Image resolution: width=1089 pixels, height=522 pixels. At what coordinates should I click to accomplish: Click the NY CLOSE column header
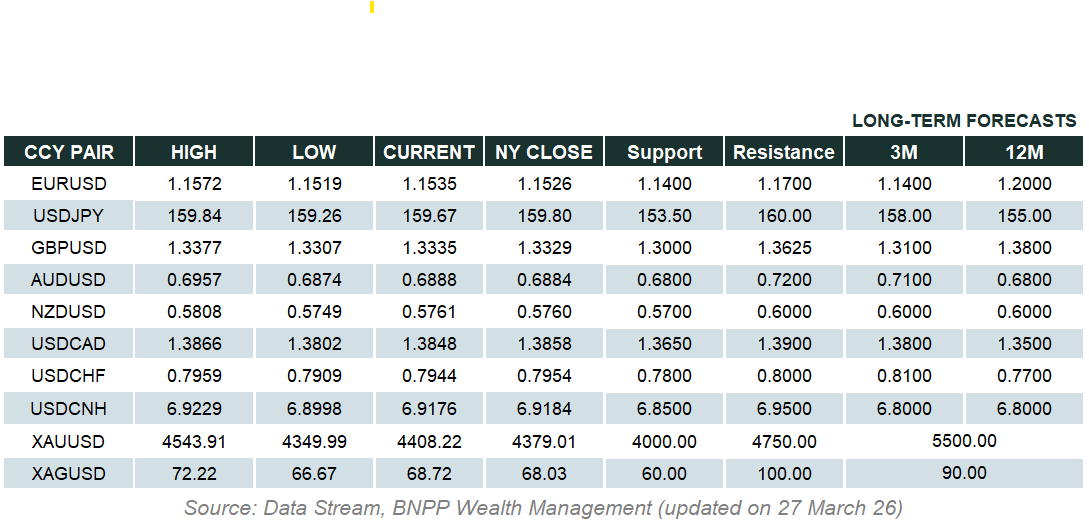(544, 152)
